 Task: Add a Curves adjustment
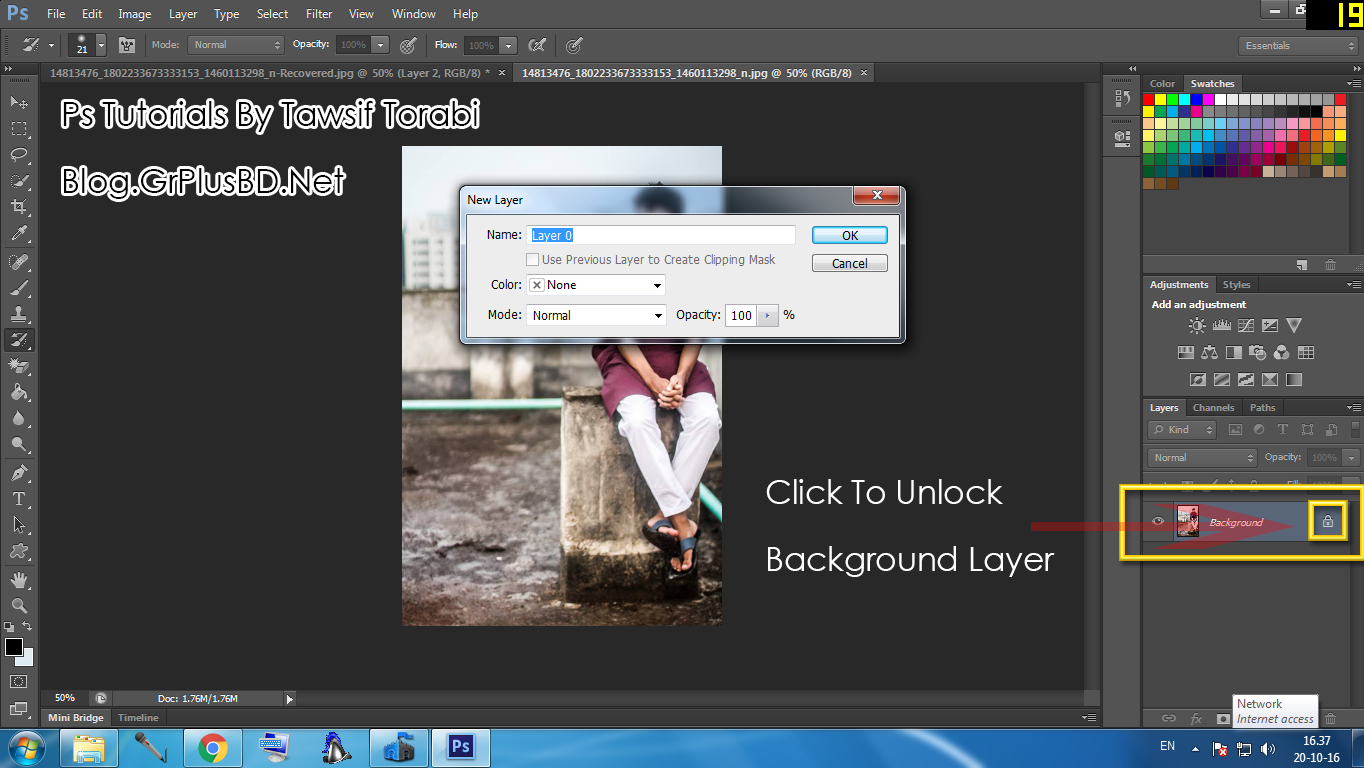tap(1246, 325)
